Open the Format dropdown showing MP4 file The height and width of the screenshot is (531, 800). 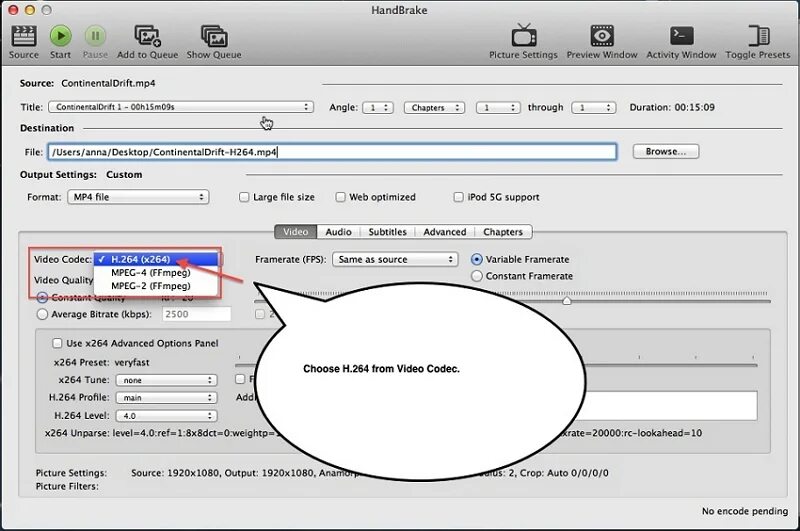click(138, 197)
